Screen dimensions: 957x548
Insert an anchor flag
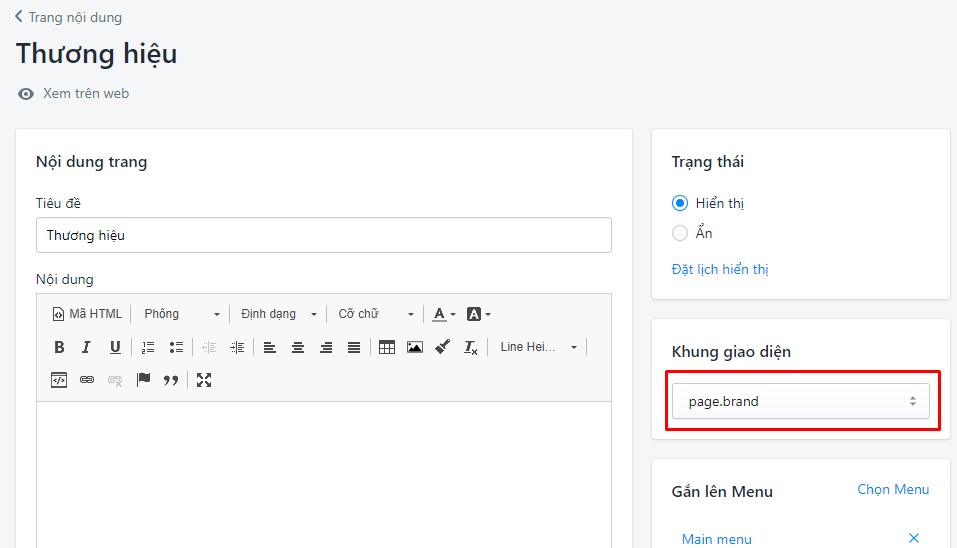pos(143,380)
